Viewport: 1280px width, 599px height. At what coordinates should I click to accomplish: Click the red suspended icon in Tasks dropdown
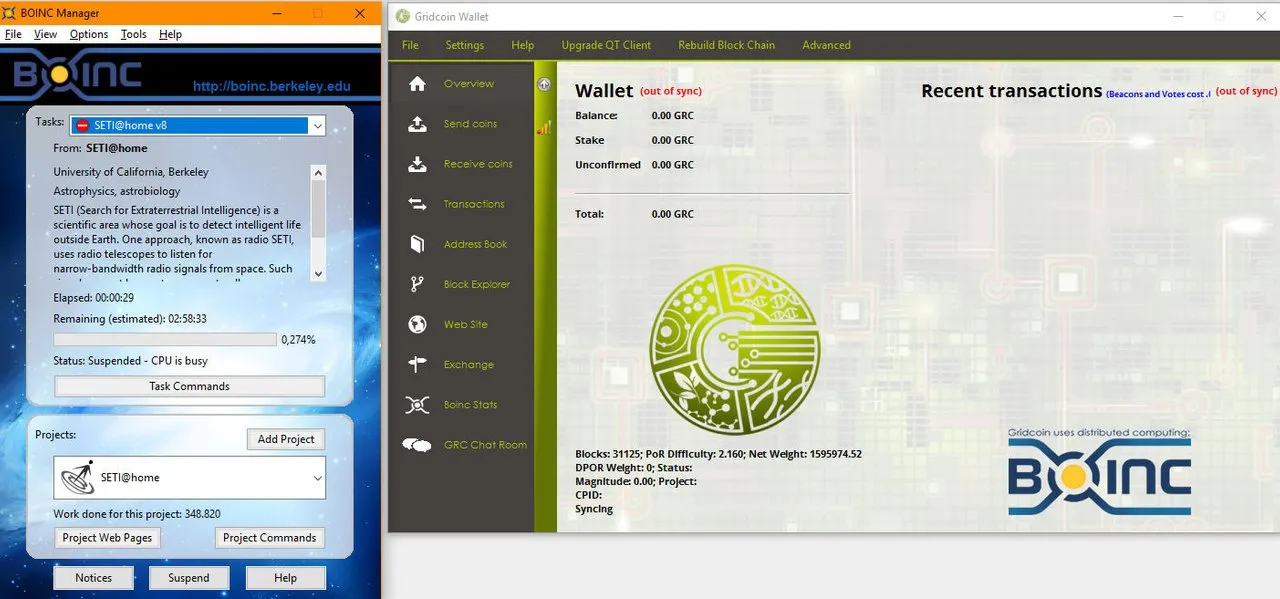[83, 126]
